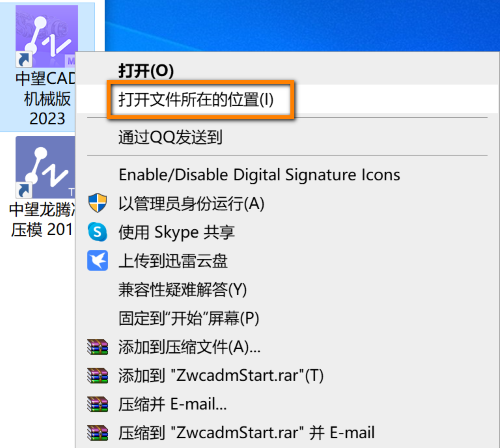Image resolution: width=500 pixels, height=448 pixels.
Task: Select 打开文件所在的位置(I) menu entry
Action: coord(196,99)
